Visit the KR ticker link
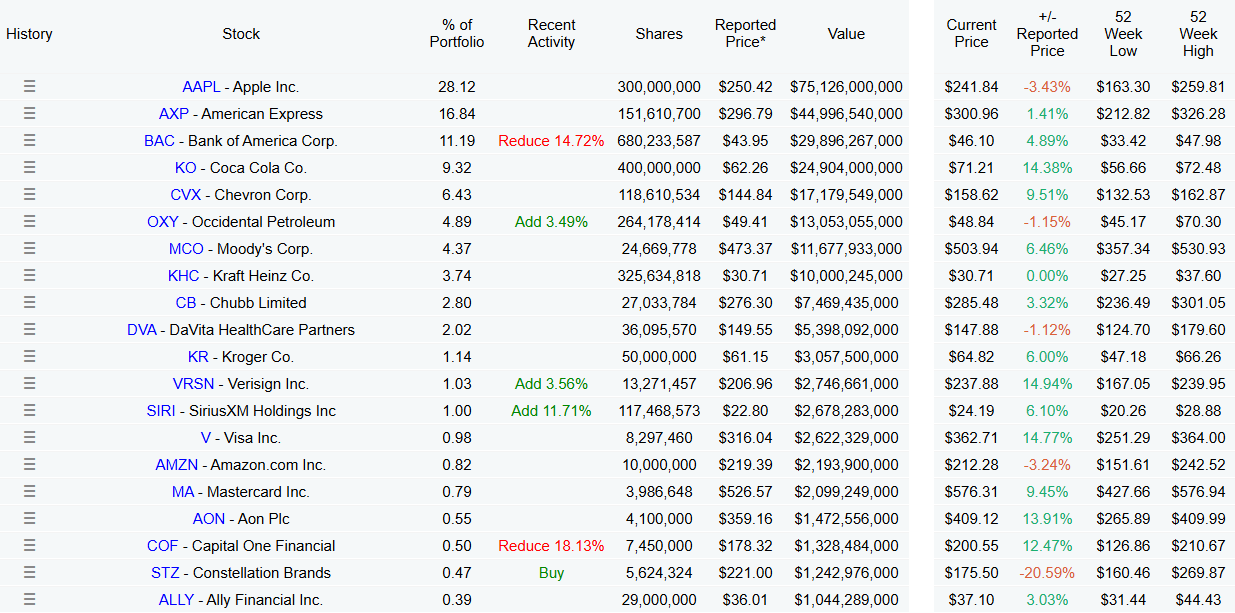 (198, 357)
